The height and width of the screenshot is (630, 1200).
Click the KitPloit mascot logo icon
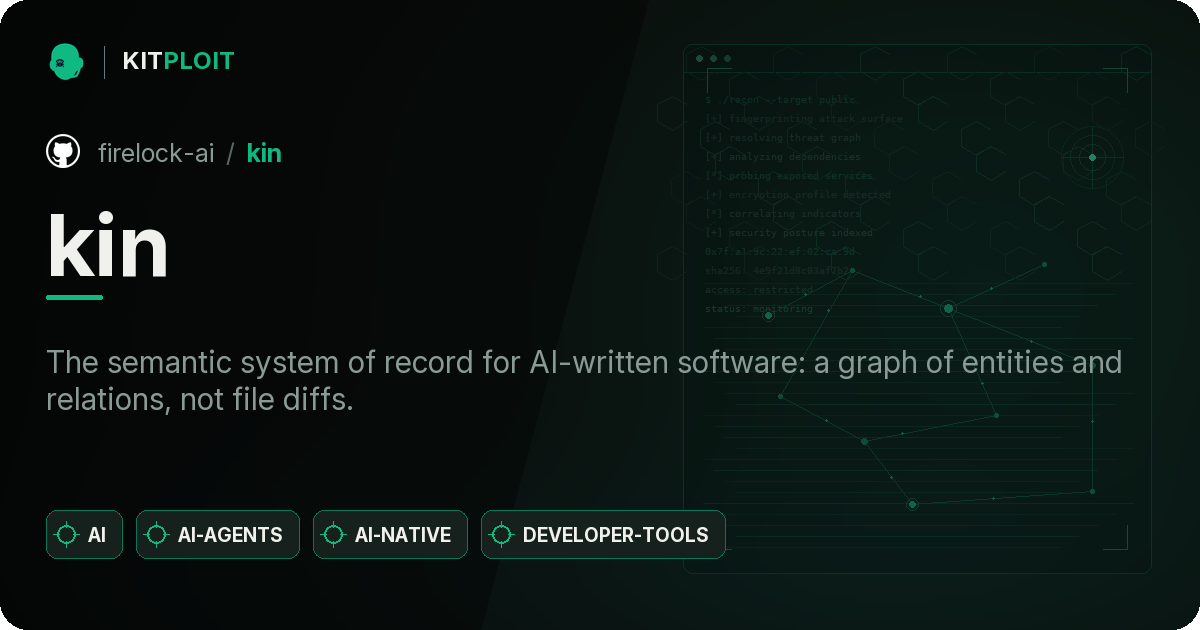point(66,61)
